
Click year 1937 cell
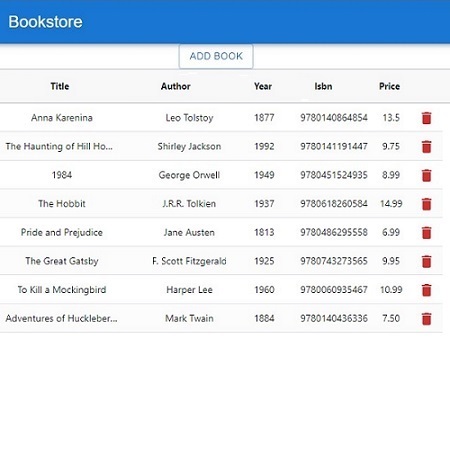[264, 204]
